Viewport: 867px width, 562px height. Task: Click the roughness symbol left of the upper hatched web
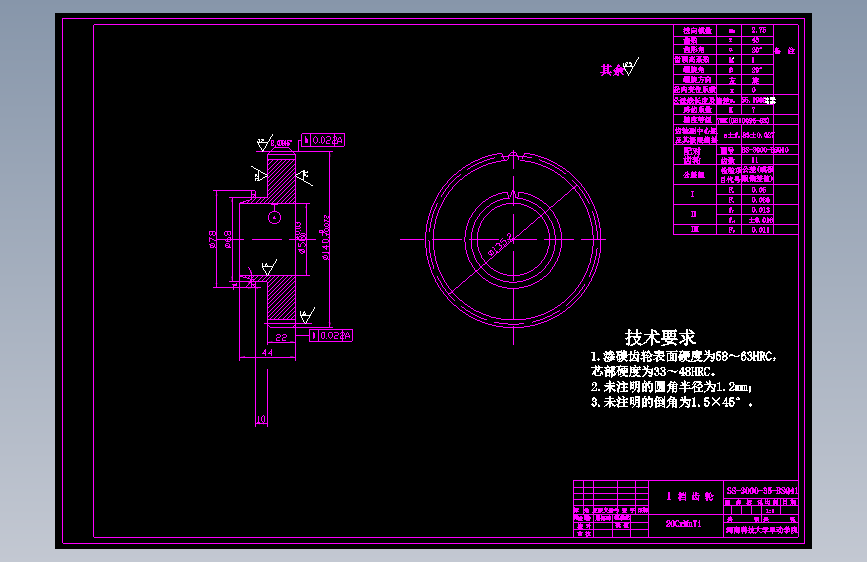pos(259,174)
